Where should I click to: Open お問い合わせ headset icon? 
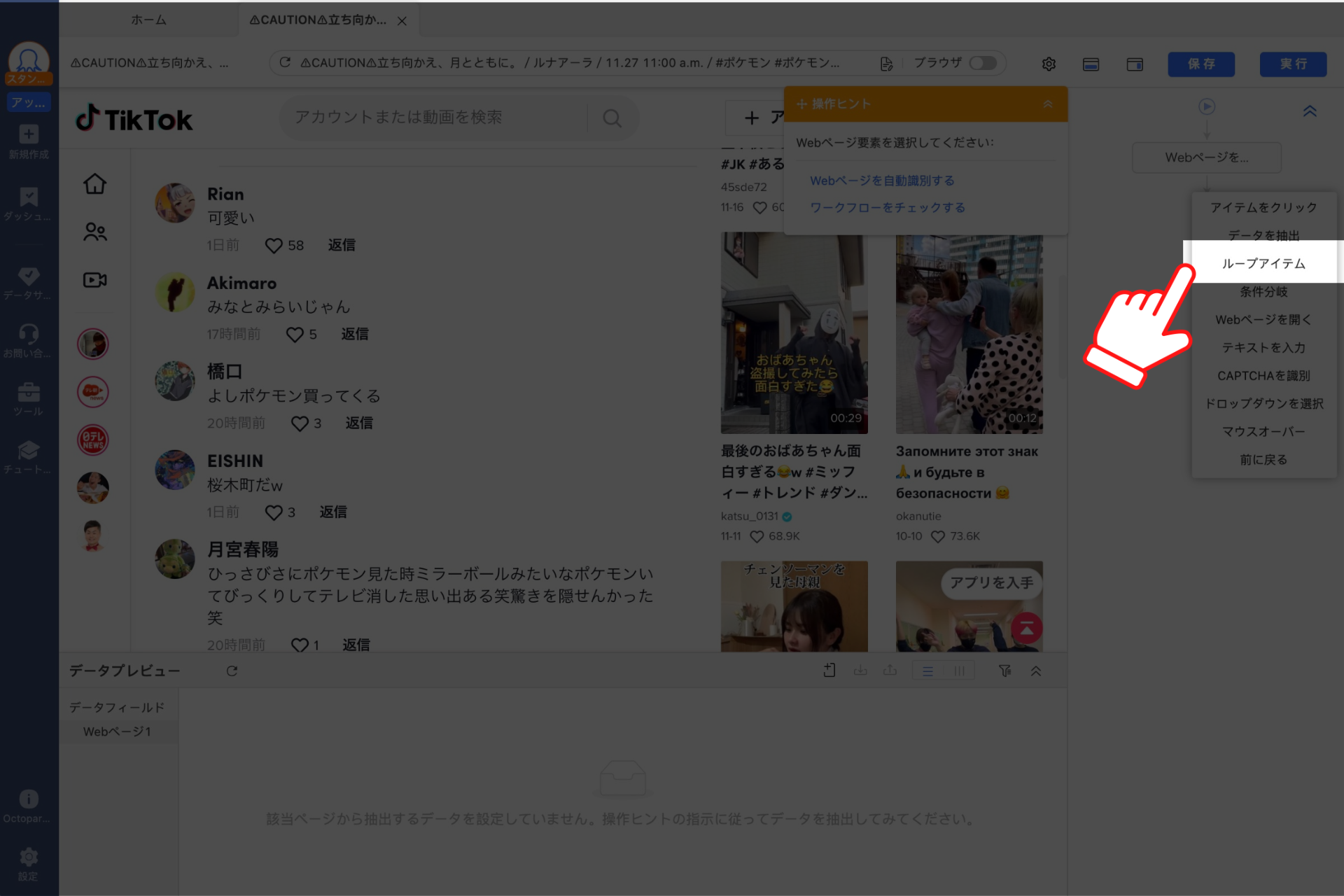pyautogui.click(x=29, y=341)
